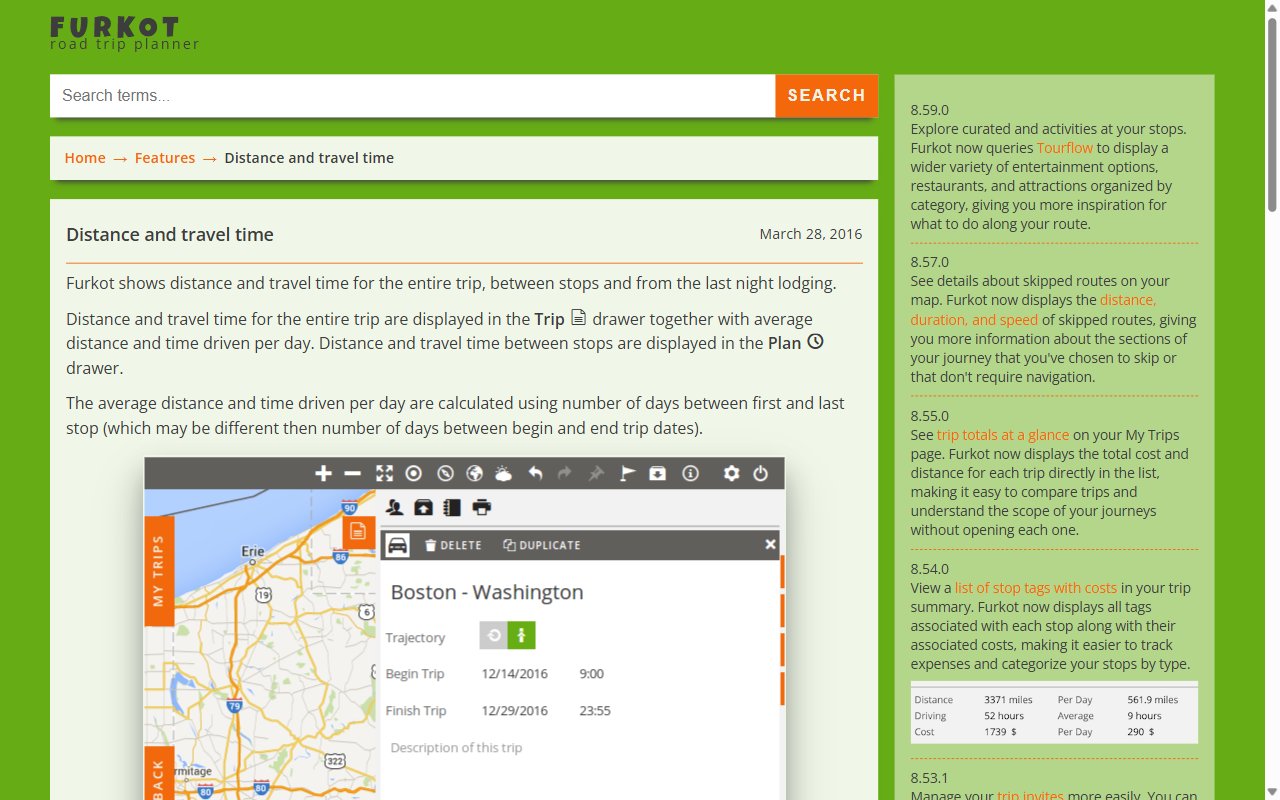Click Delete in the trip panel header
The width and height of the screenshot is (1280, 800).
pos(453,545)
